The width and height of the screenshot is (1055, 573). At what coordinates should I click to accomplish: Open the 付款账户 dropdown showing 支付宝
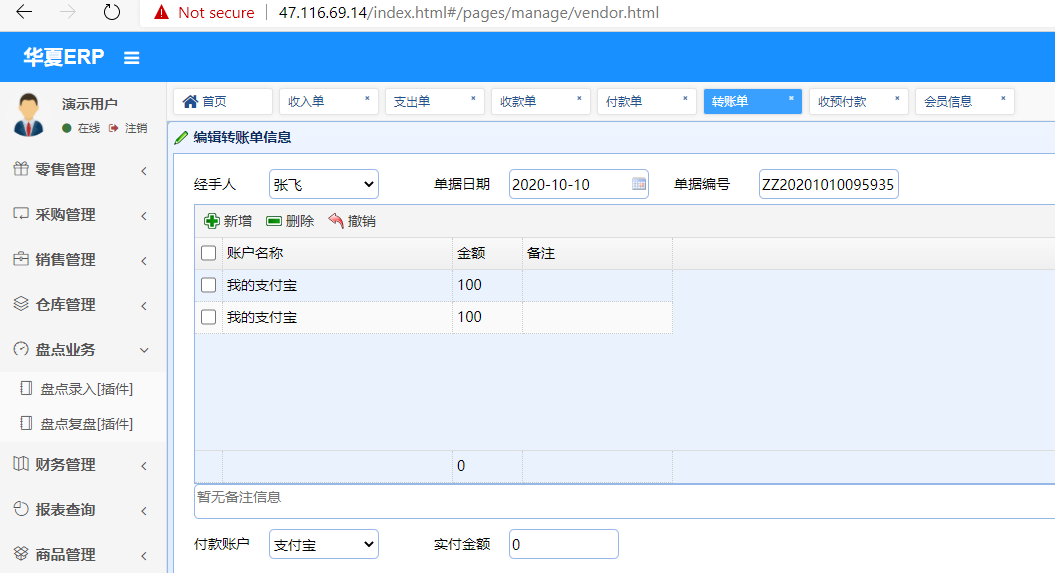click(324, 544)
